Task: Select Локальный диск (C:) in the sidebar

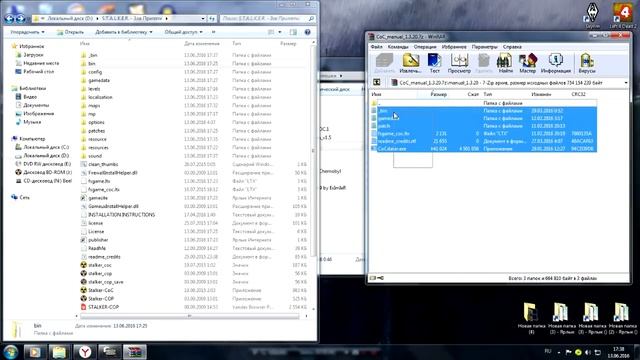Action: [46, 147]
